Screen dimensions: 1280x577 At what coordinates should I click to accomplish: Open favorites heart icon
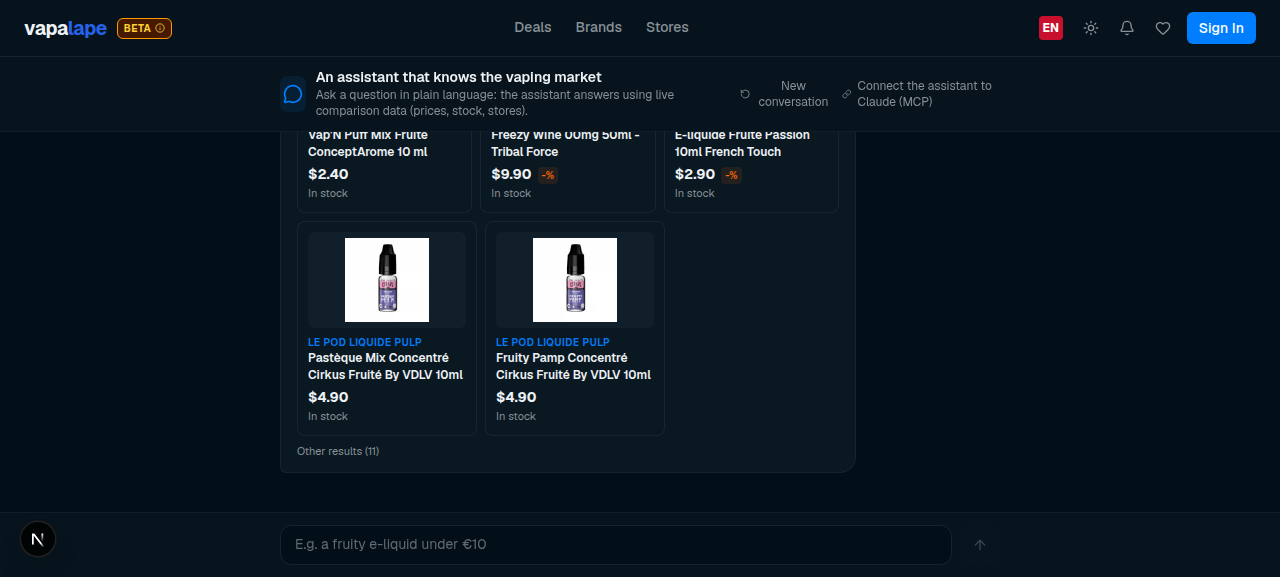point(1163,28)
